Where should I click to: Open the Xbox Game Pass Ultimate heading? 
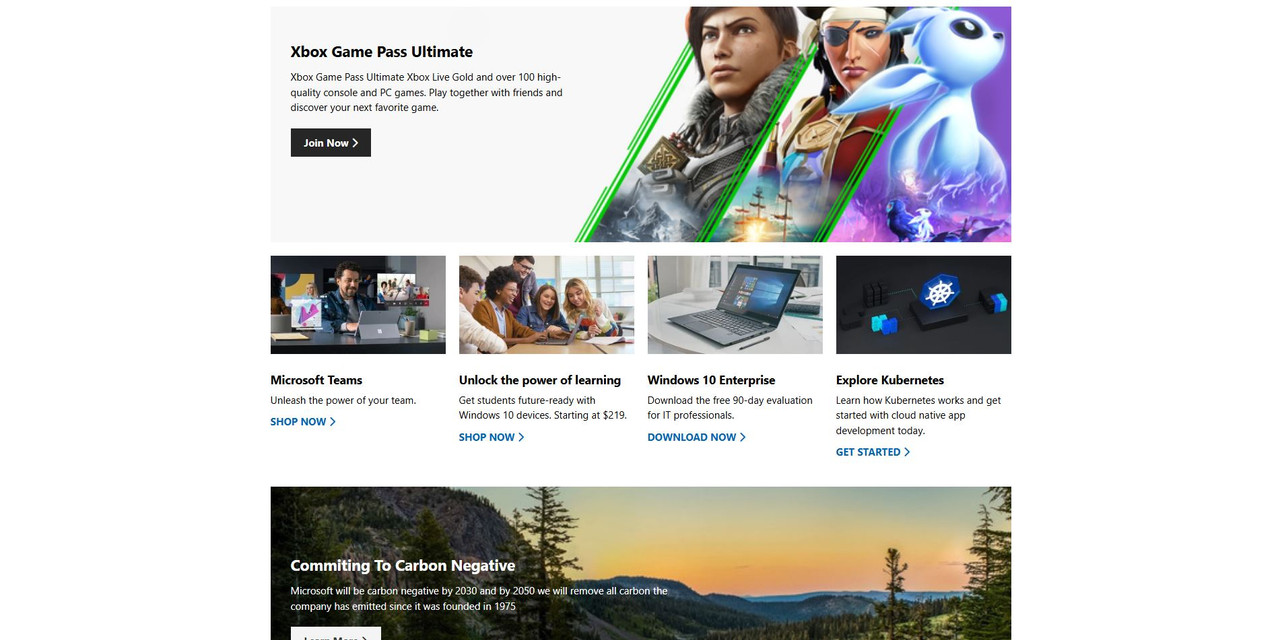point(382,52)
